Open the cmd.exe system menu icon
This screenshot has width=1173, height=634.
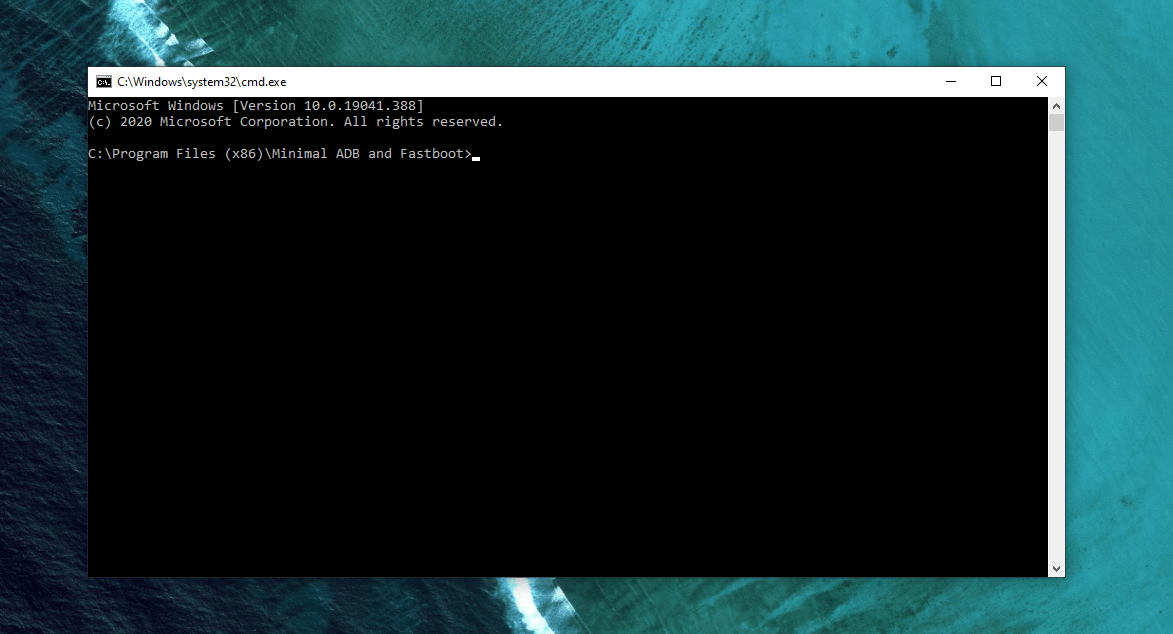click(104, 82)
